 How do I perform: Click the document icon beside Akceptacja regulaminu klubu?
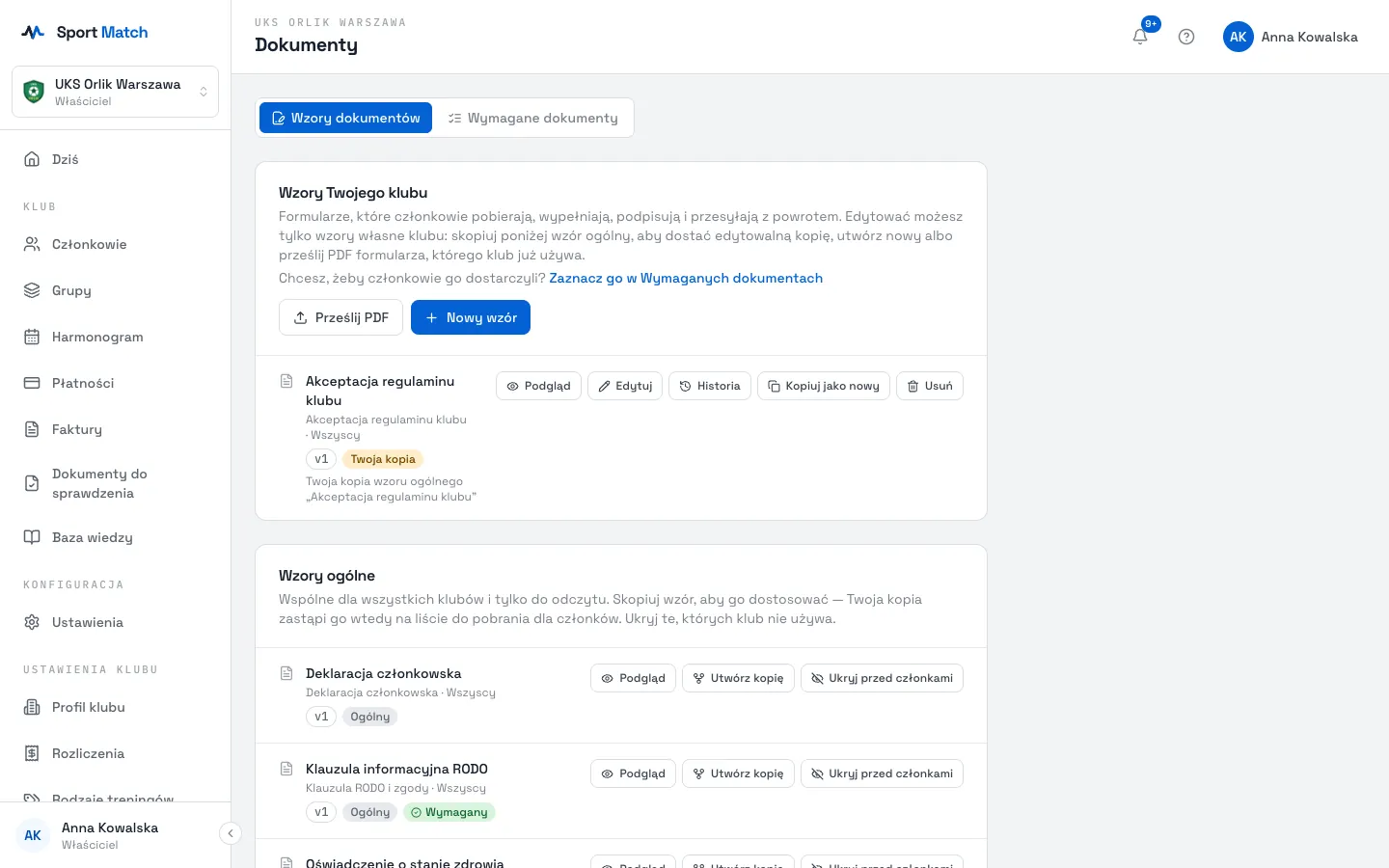coord(286,381)
